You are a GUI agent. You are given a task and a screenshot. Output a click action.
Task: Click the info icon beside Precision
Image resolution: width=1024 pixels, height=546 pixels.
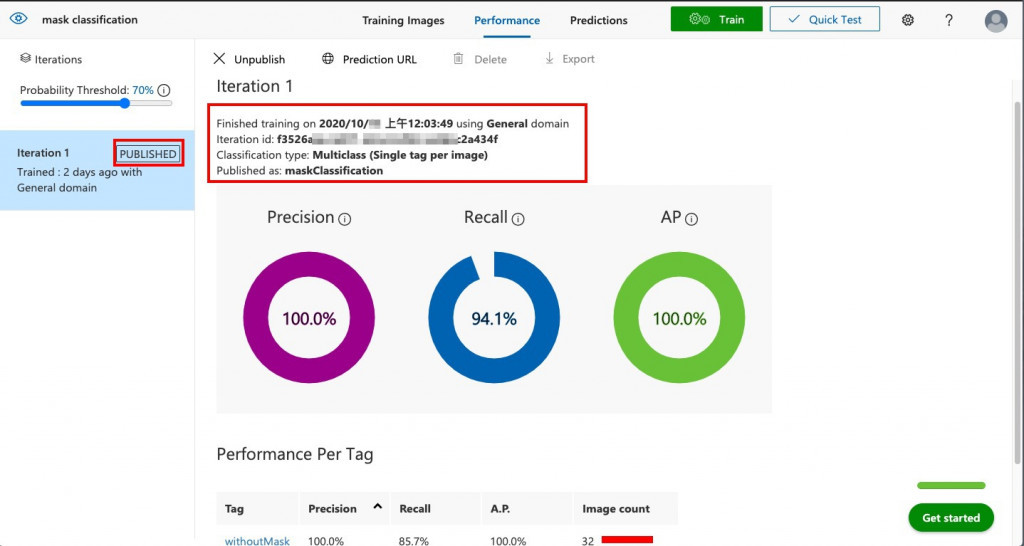[345, 219]
